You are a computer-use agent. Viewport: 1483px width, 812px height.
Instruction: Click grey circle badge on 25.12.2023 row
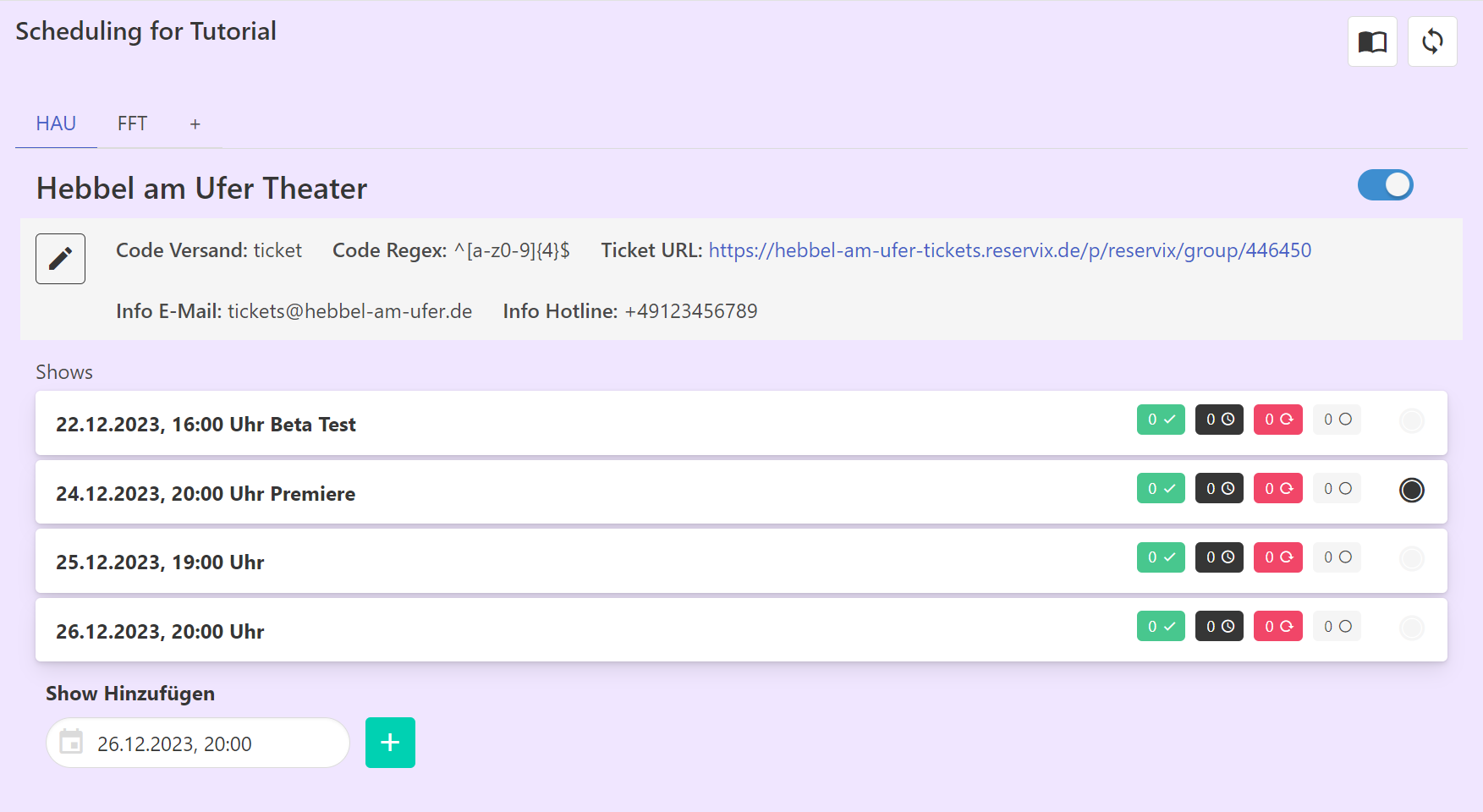click(1337, 557)
